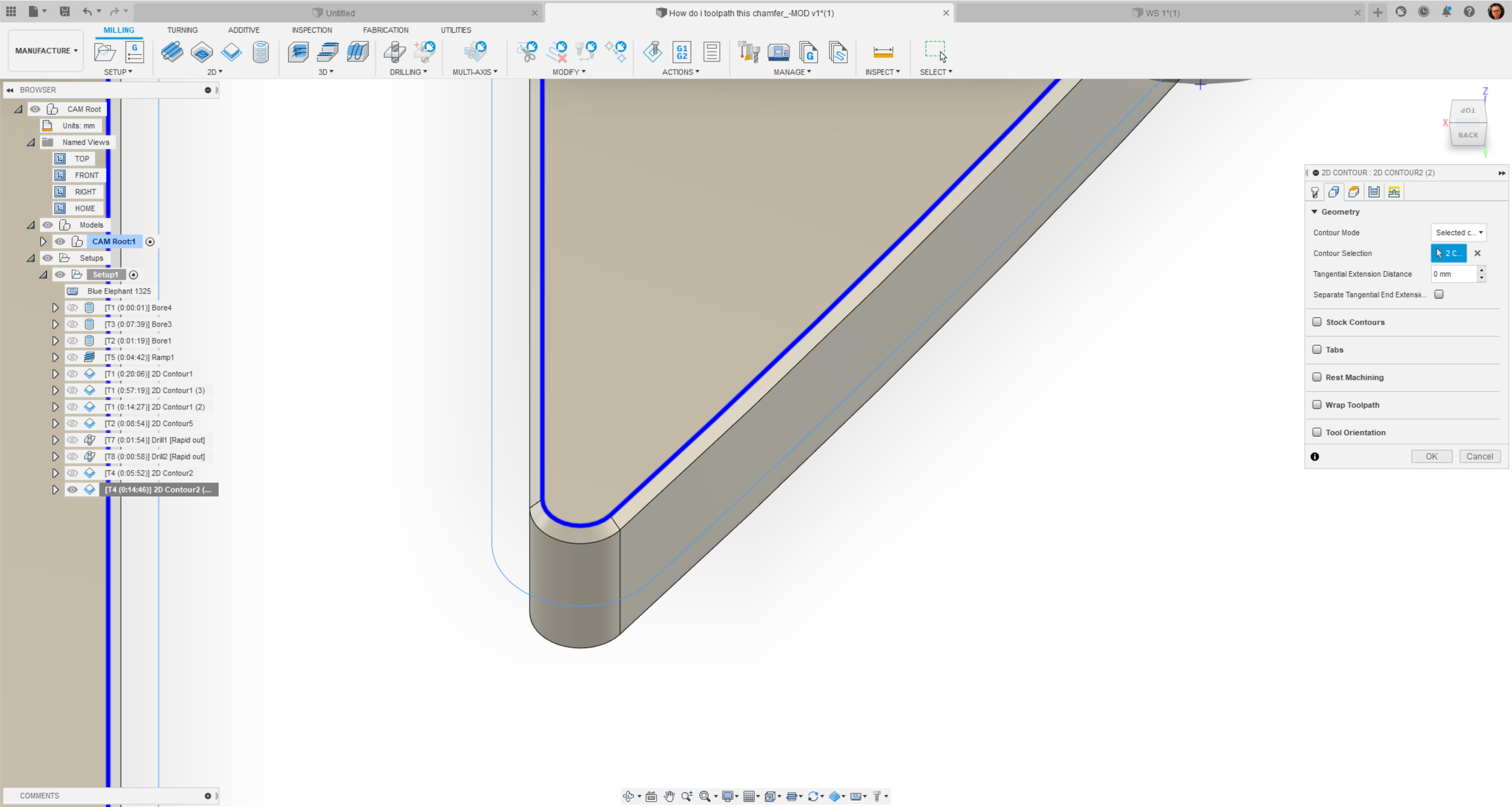Clear the contour selection with X
This screenshot has width=1512, height=807.
pyautogui.click(x=1477, y=253)
